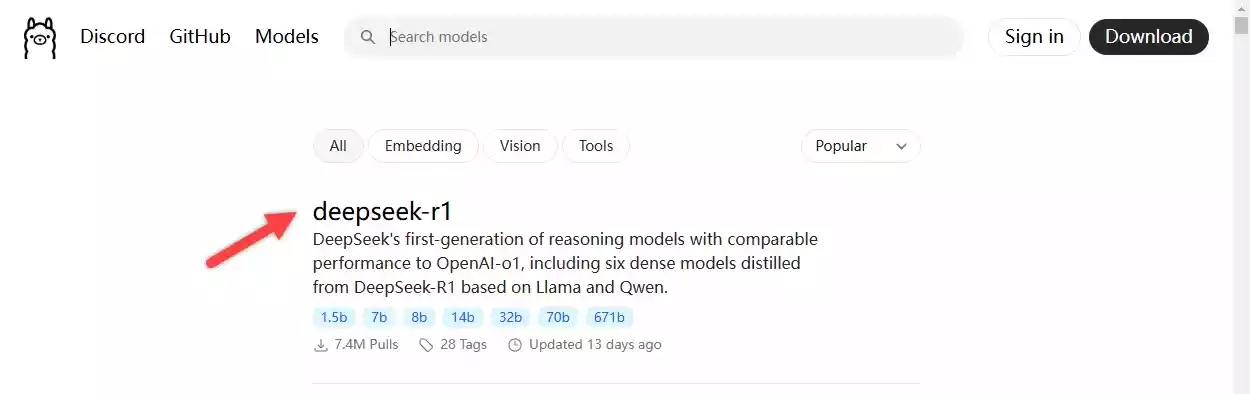Image resolution: width=1250 pixels, height=394 pixels.
Task: Open the Popular sort dropdown
Action: [x=860, y=146]
